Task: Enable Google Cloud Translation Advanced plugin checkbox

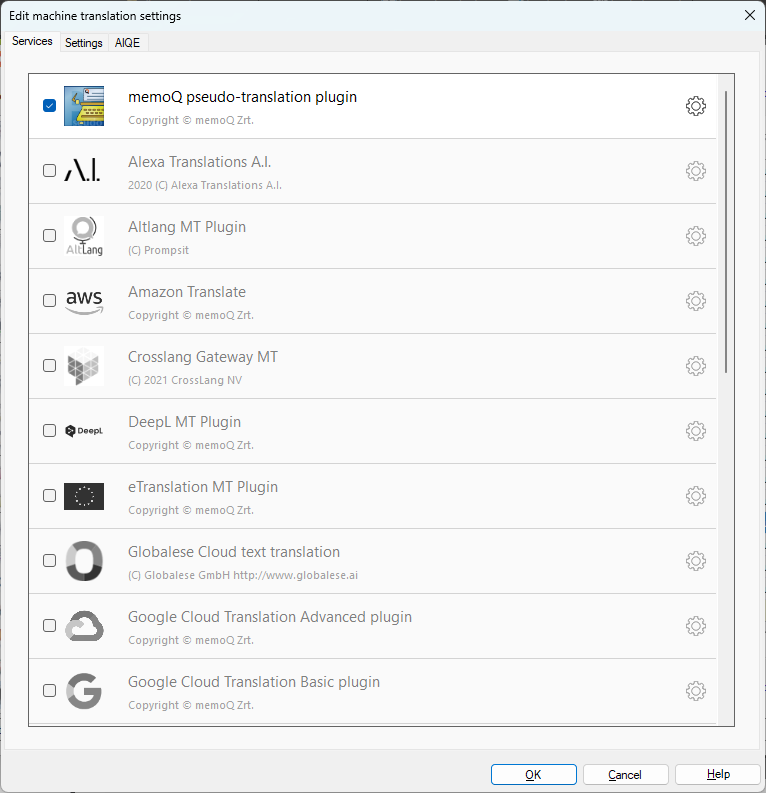Action: (50, 626)
